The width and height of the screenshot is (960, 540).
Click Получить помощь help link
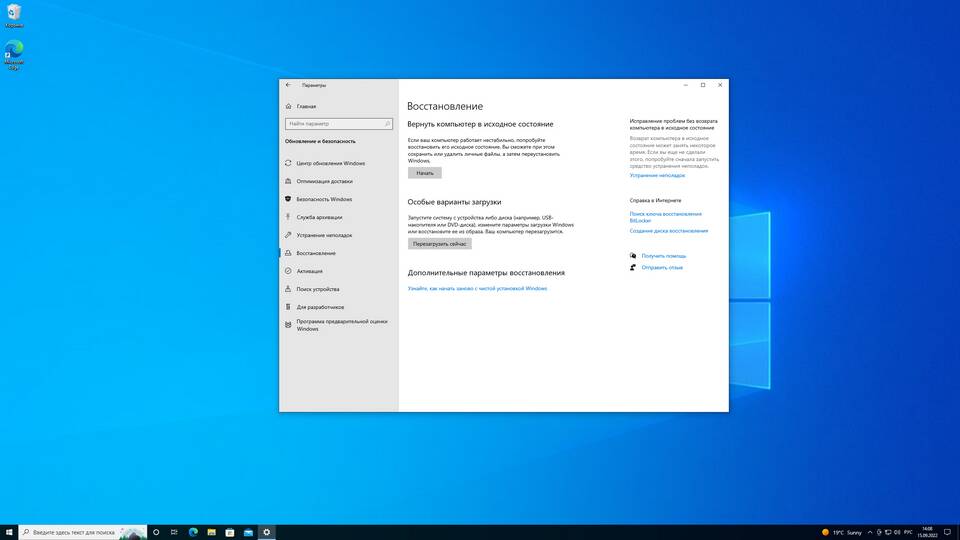click(x=663, y=256)
